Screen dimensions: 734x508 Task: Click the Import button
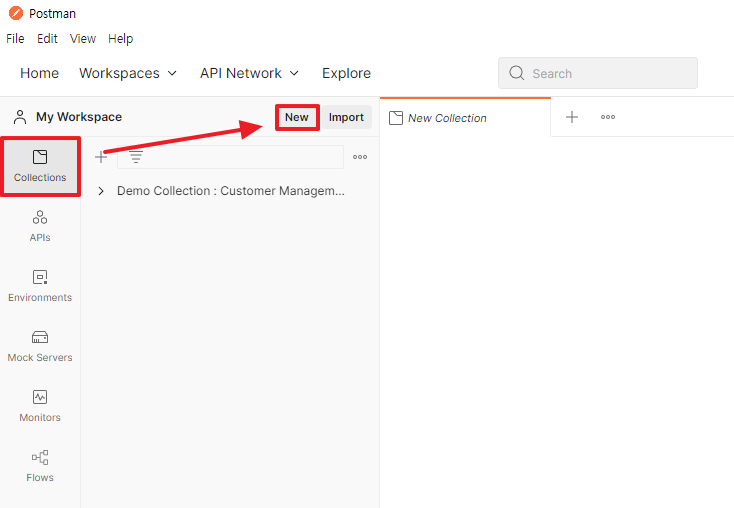coord(346,117)
